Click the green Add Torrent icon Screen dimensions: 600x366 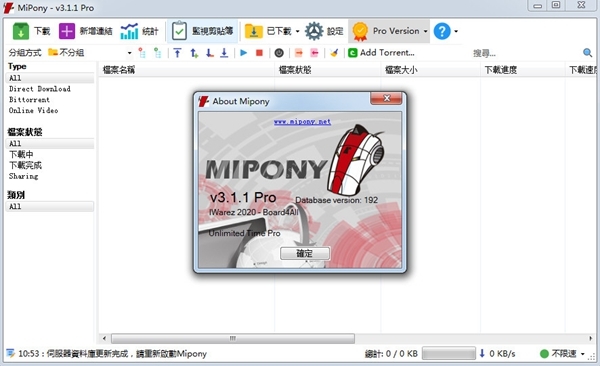[x=353, y=53]
